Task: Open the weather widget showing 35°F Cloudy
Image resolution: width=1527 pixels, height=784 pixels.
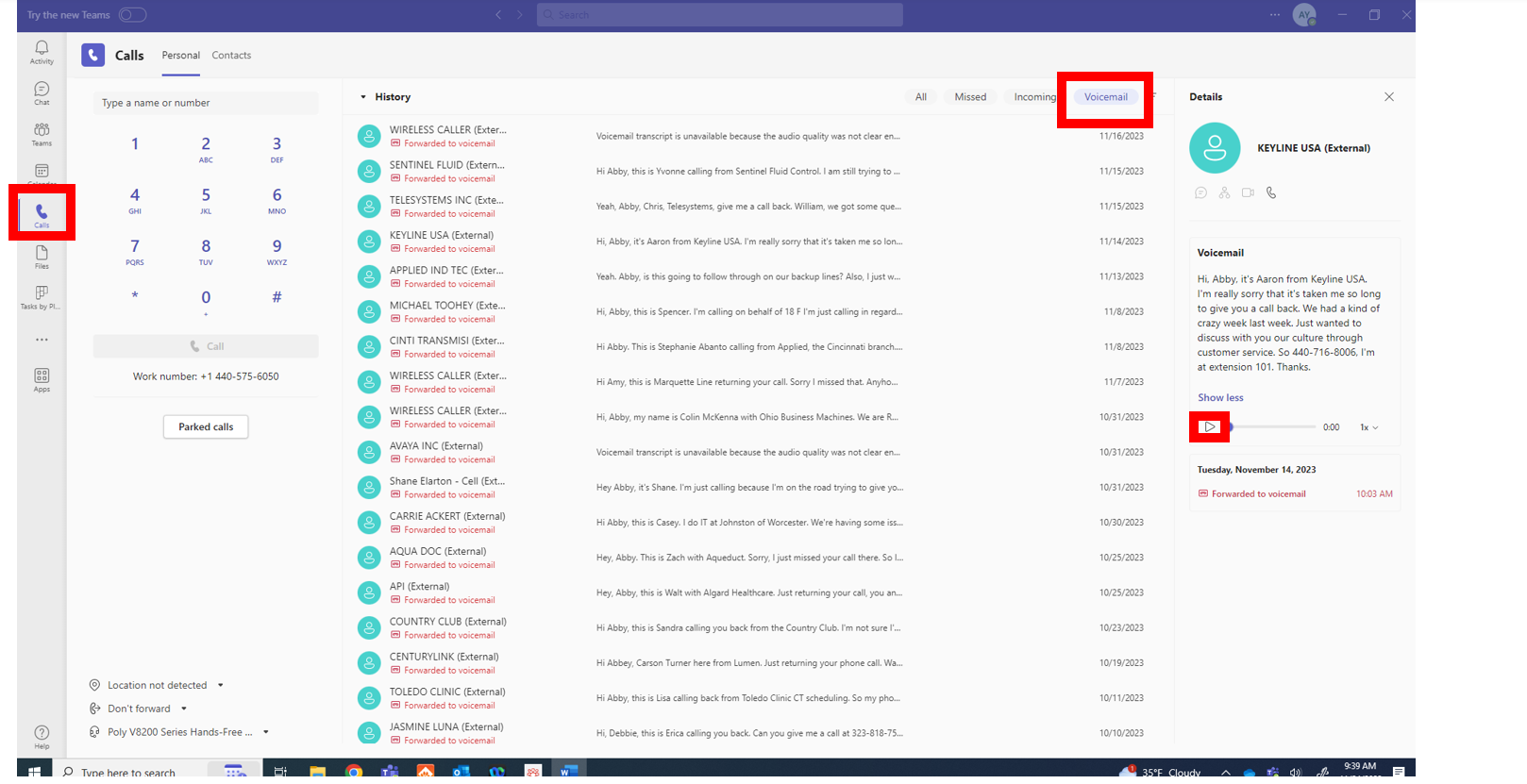Action: point(1161,772)
